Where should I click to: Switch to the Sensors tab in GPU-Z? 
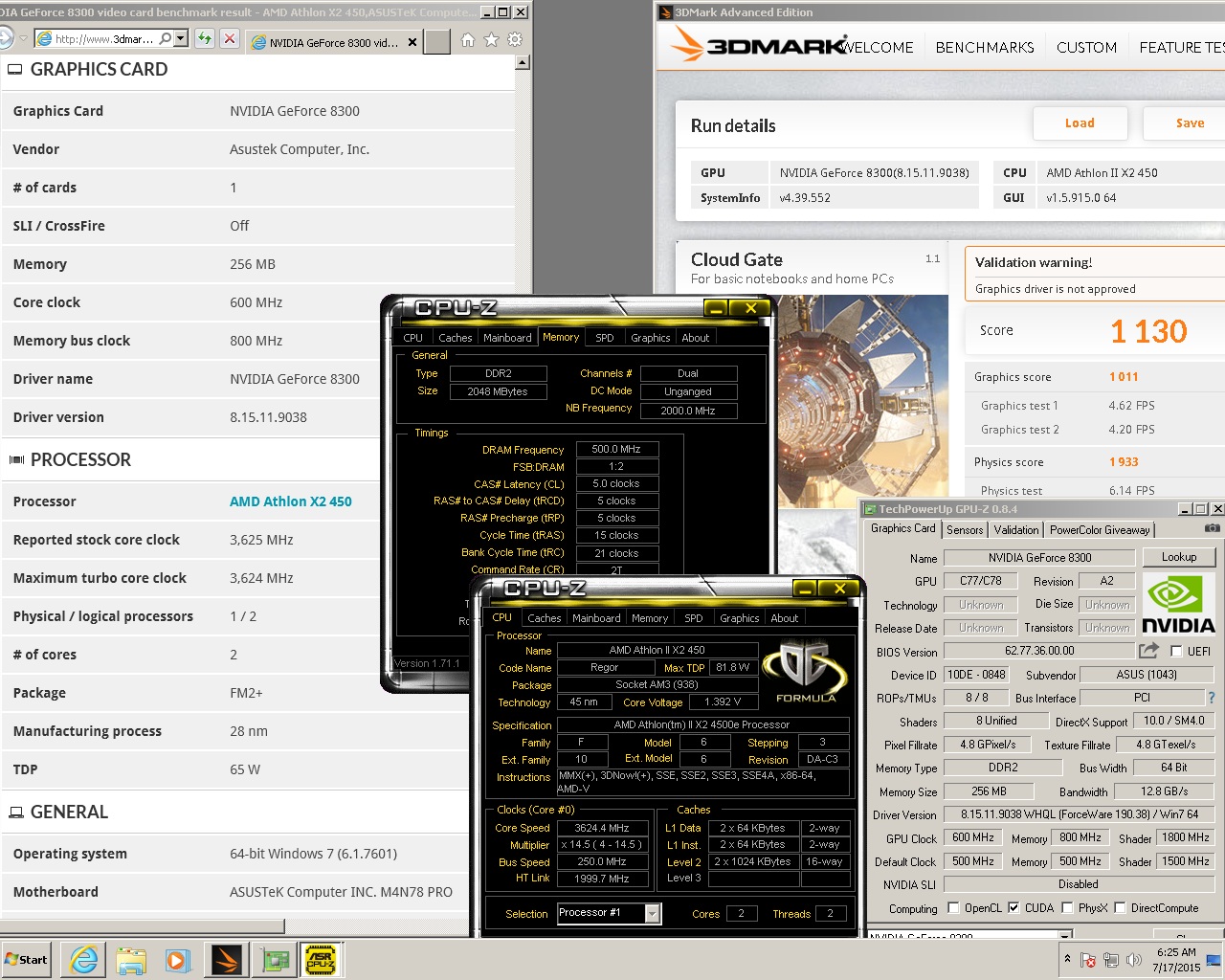[x=965, y=530]
